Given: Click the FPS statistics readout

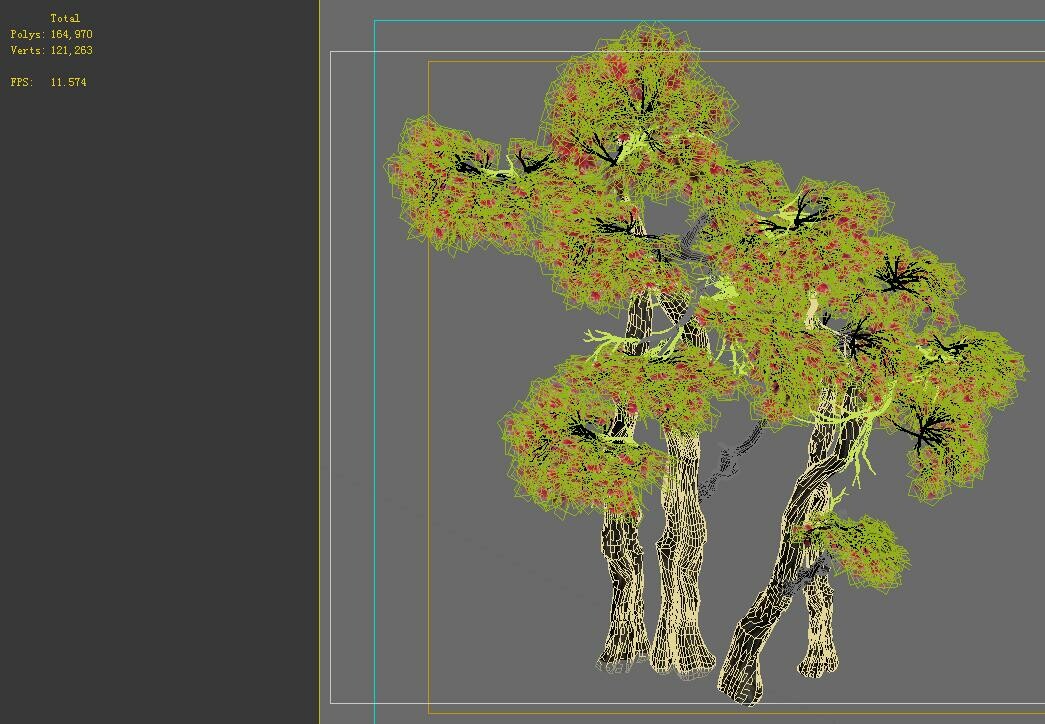Looking at the screenshot, I should point(45,83).
